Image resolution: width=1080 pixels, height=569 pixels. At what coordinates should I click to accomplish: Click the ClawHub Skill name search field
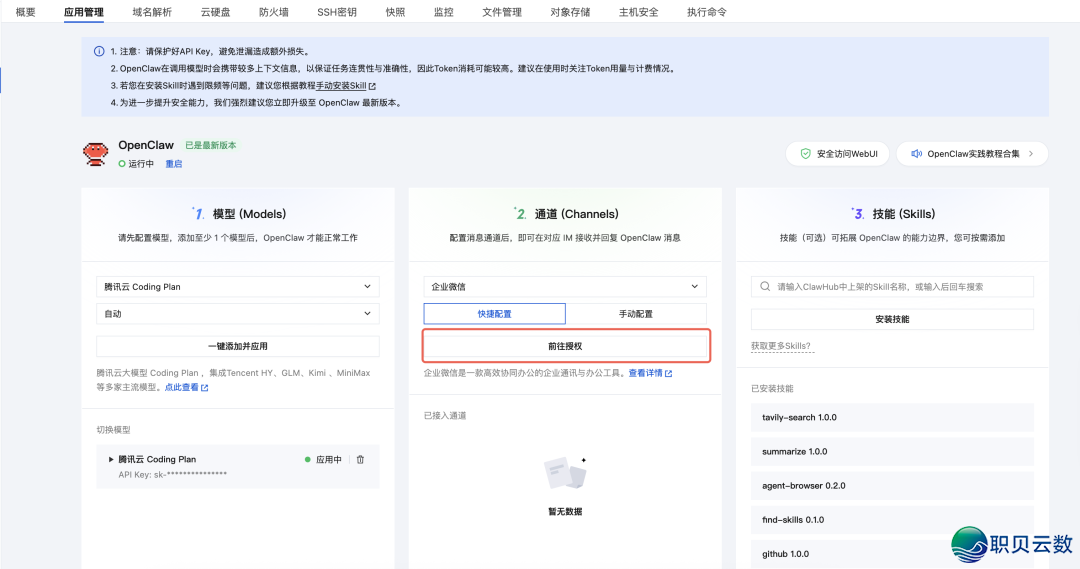pyautogui.click(x=892, y=287)
